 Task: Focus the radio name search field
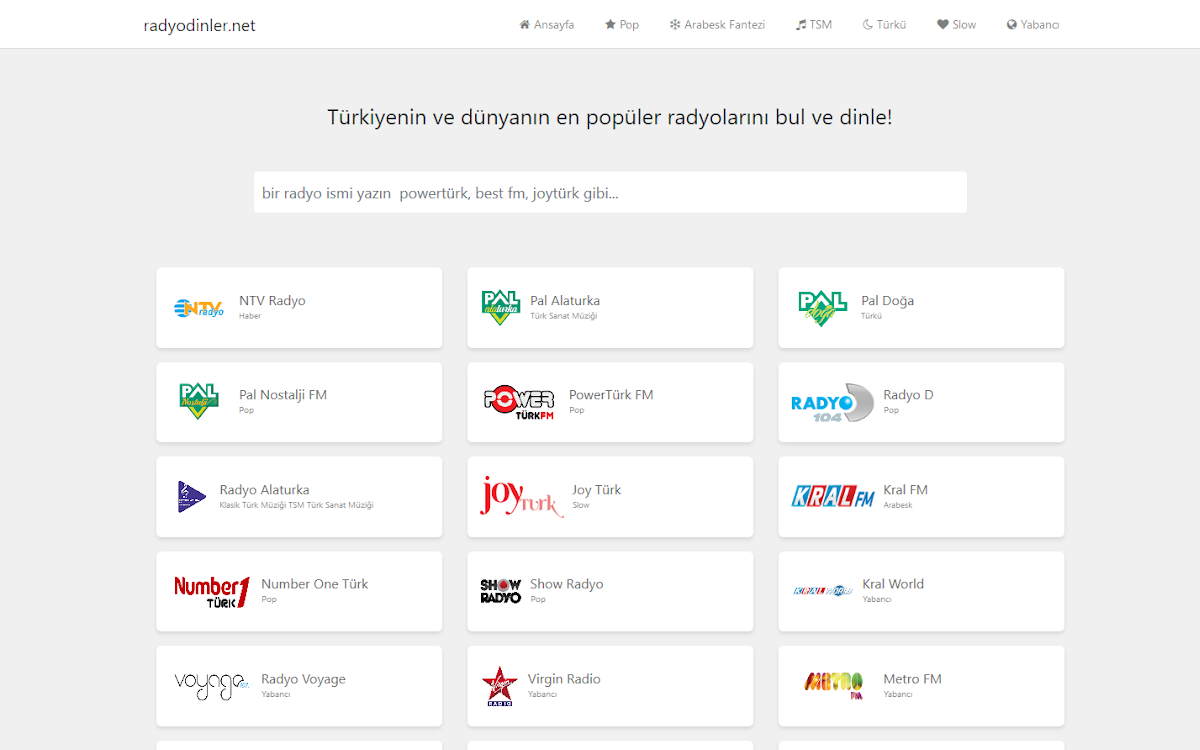click(610, 192)
